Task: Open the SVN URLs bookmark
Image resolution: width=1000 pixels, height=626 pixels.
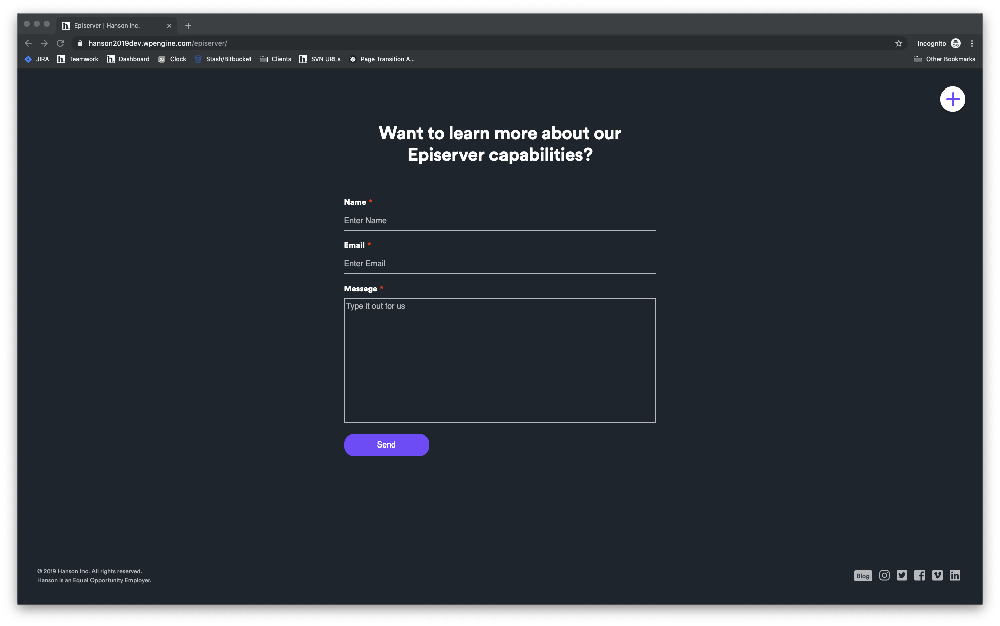Action: [320, 59]
